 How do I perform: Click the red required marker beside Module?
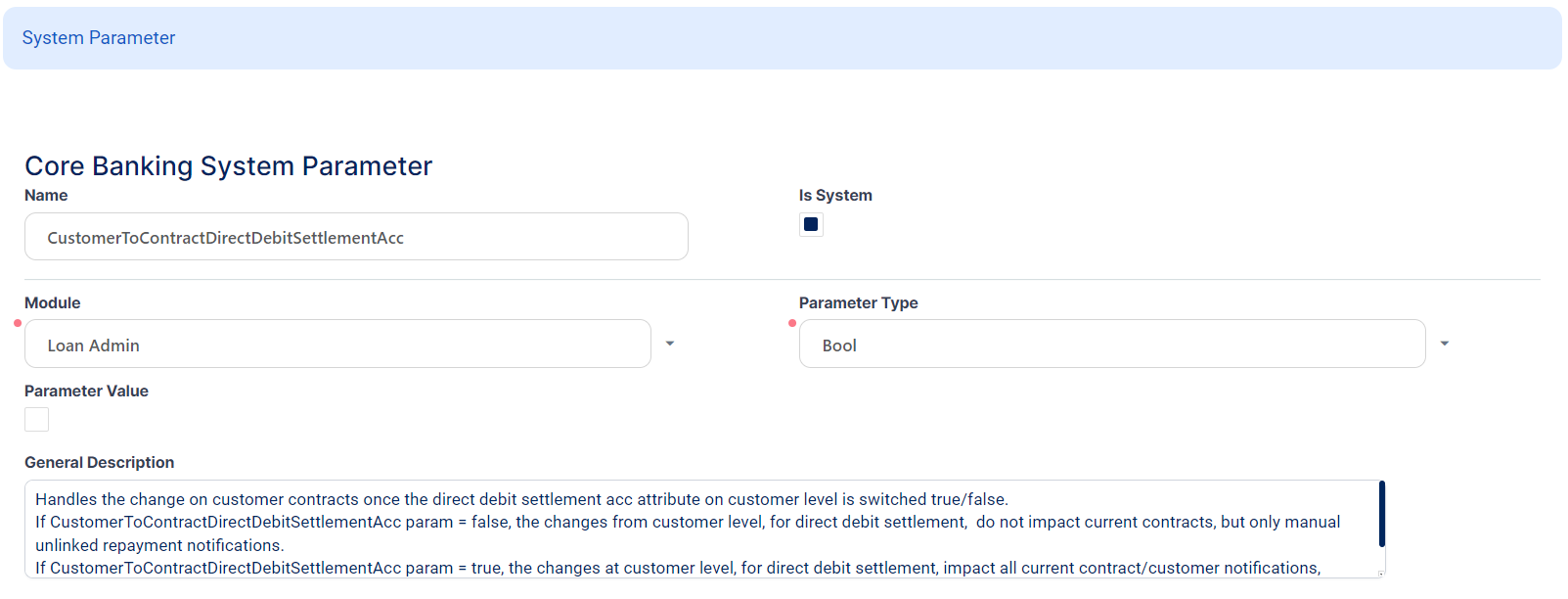point(18,323)
